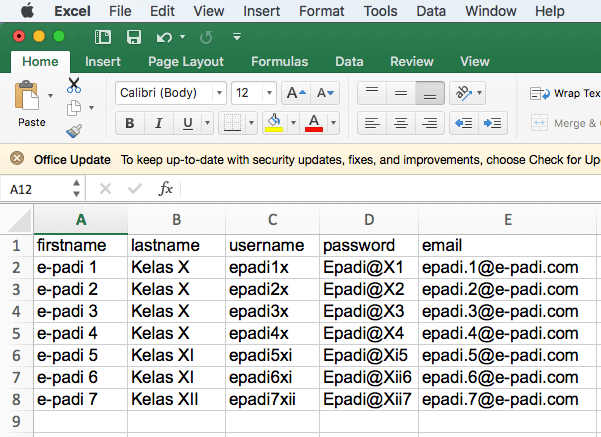Click the yellow fill color swatch
Image resolution: width=601 pixels, height=437 pixels.
[x=274, y=124]
